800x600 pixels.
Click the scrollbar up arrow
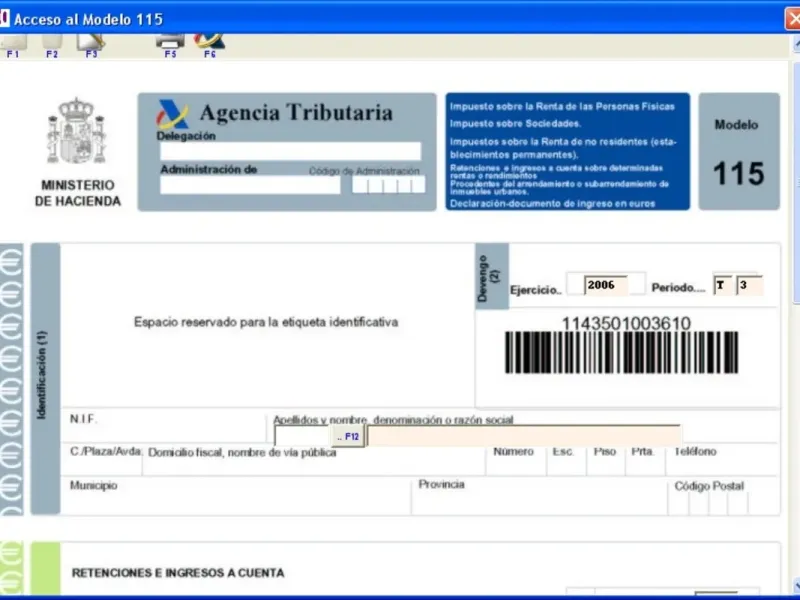click(x=796, y=45)
